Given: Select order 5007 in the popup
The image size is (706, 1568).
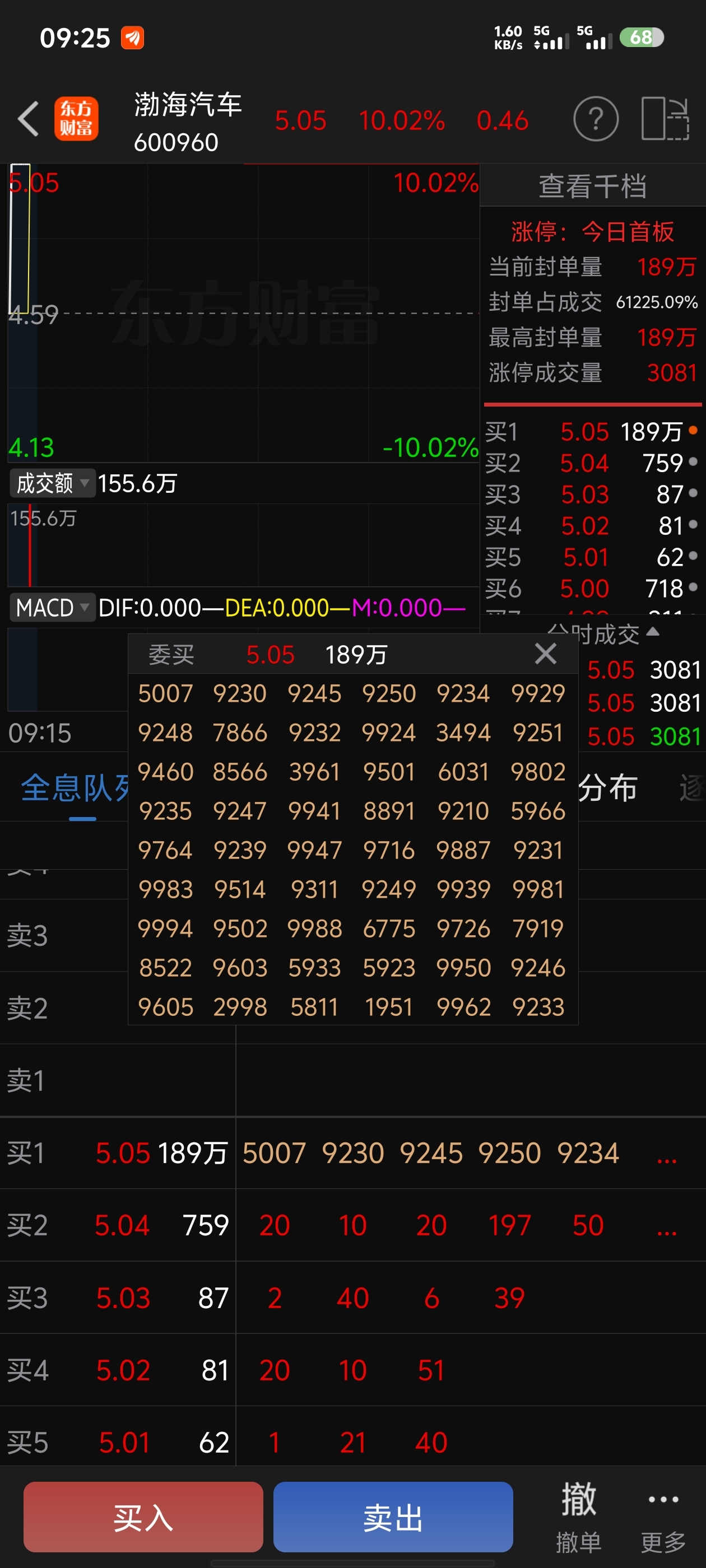Looking at the screenshot, I should 165,693.
